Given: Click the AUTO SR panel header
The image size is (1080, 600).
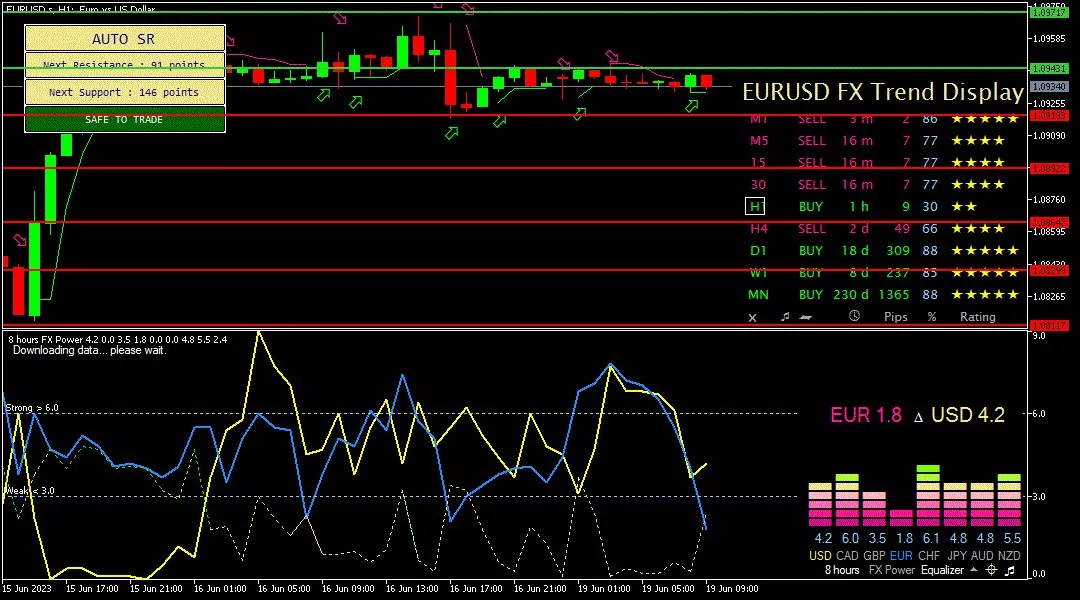Looking at the screenshot, I should click(125, 39).
